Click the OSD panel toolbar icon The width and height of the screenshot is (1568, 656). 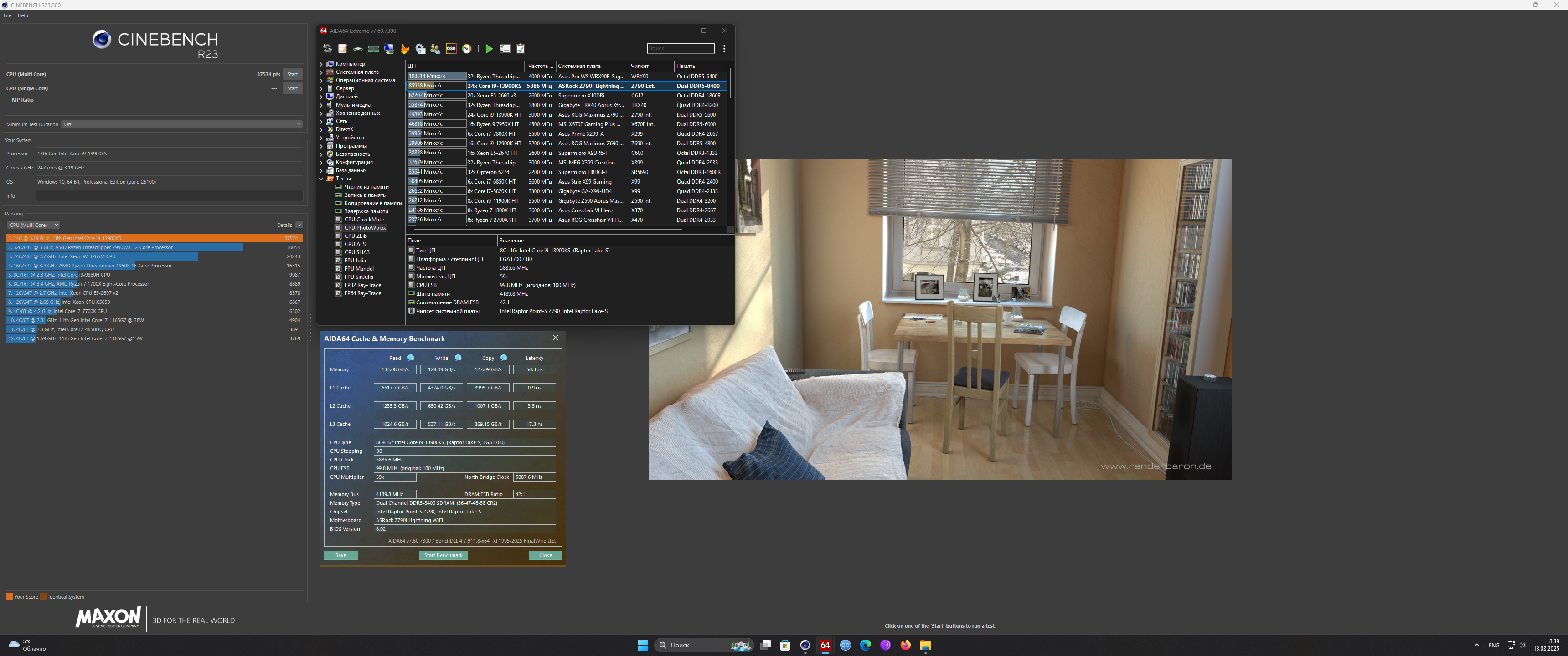coord(451,49)
